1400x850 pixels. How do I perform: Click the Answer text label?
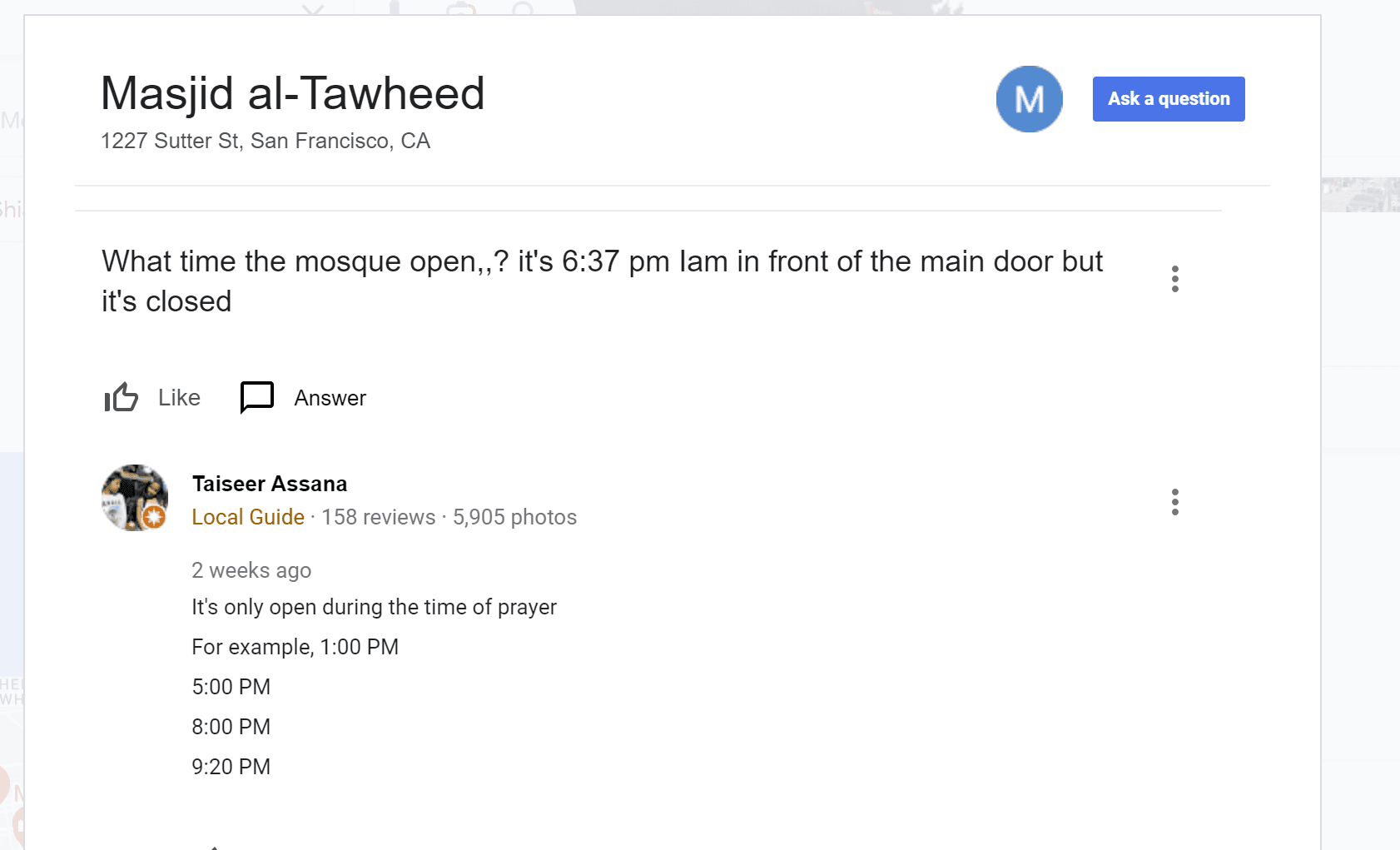pos(330,398)
